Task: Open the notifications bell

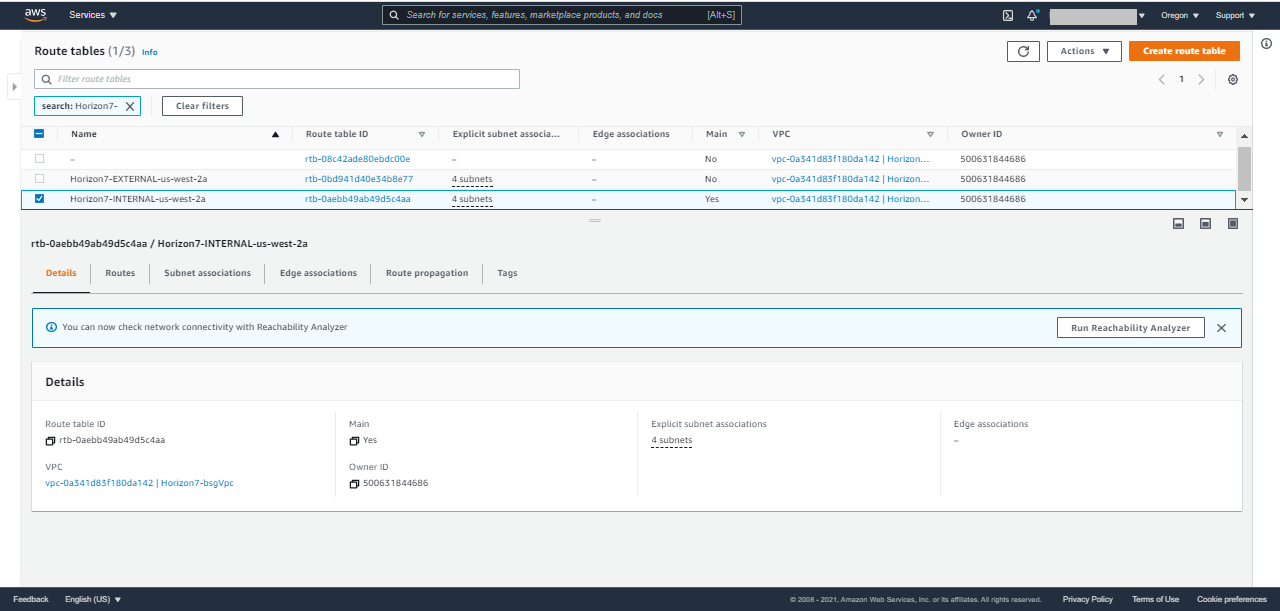Action: (1032, 15)
